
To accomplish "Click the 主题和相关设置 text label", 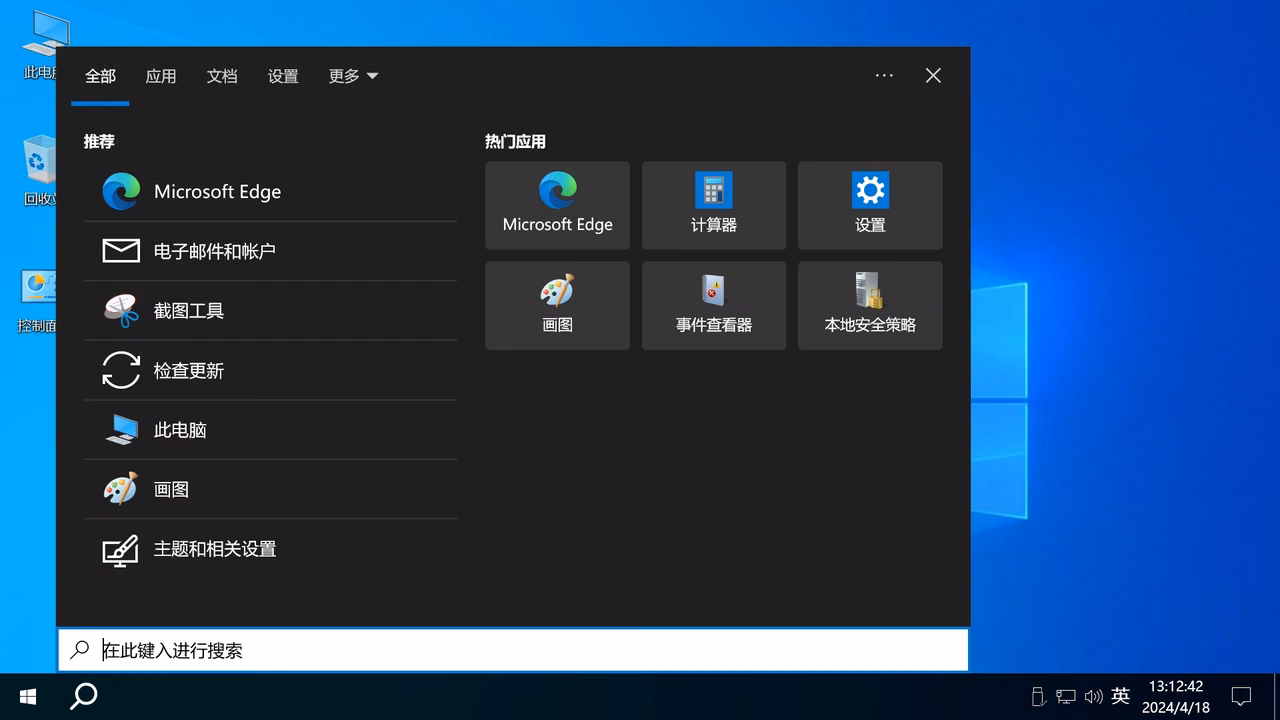I will (x=215, y=549).
